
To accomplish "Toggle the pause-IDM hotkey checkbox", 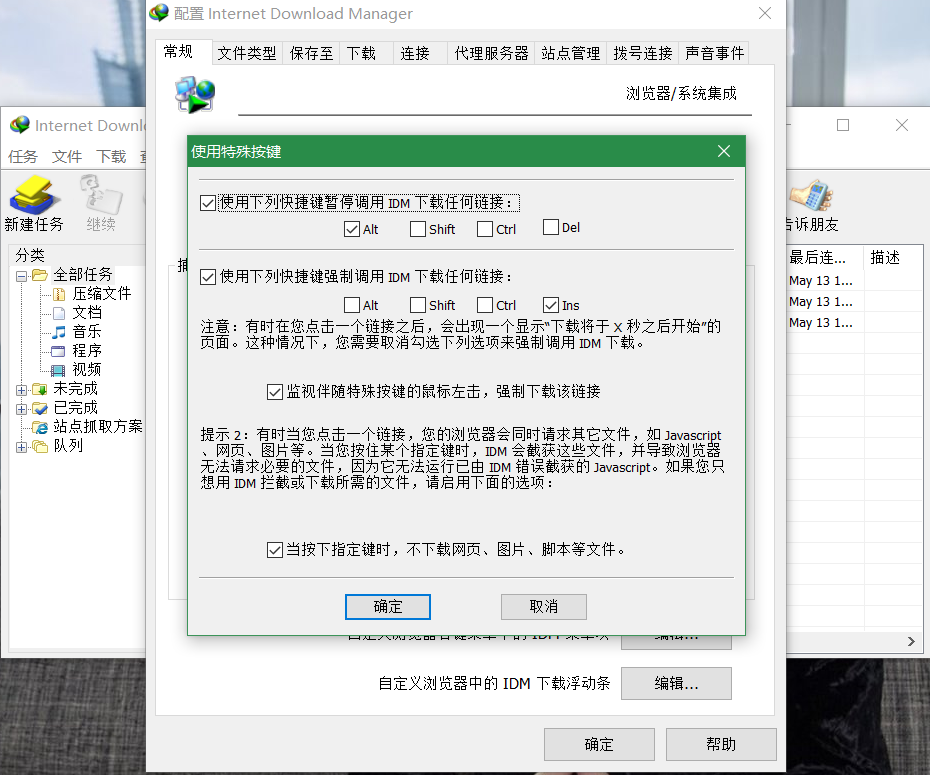I will click(x=208, y=203).
